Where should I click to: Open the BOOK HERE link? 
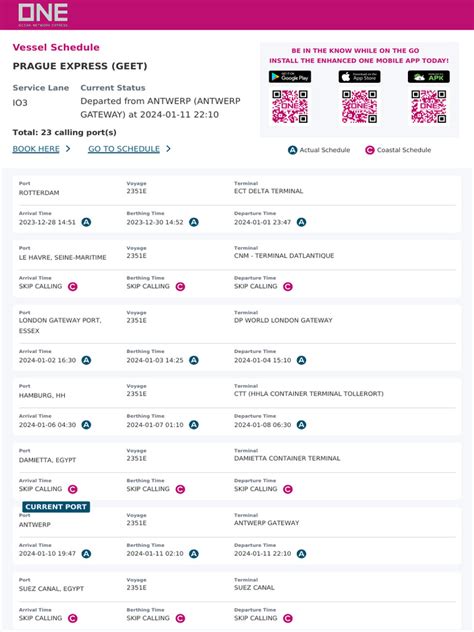(x=36, y=149)
